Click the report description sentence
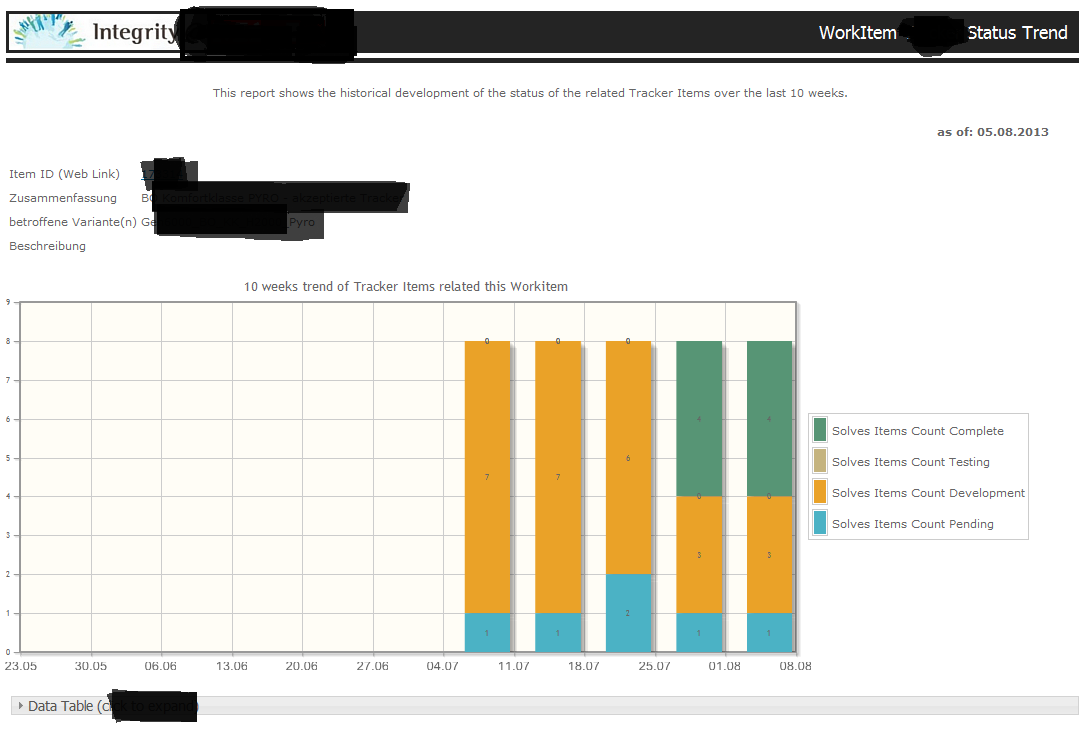1084x746 pixels. pyautogui.click(x=530, y=93)
